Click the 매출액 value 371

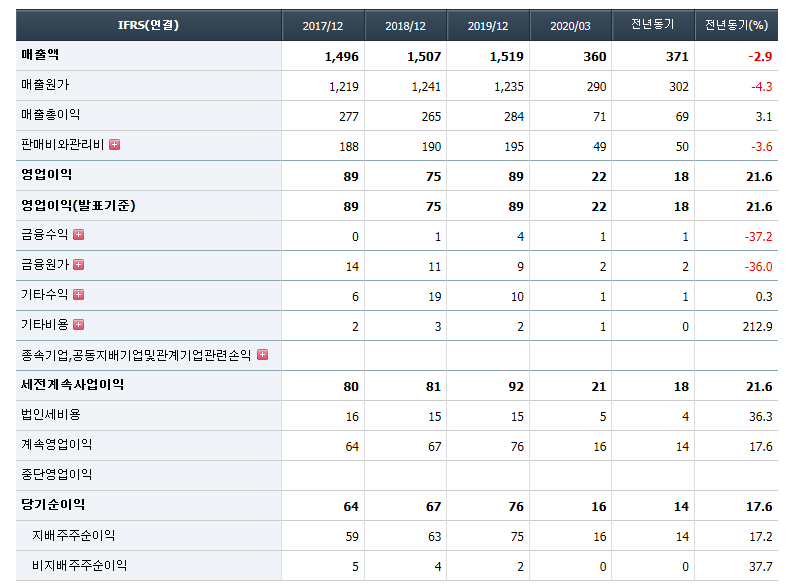(x=677, y=57)
